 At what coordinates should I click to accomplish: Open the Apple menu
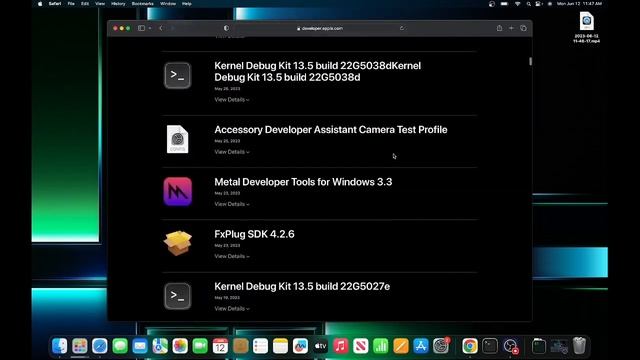40,4
